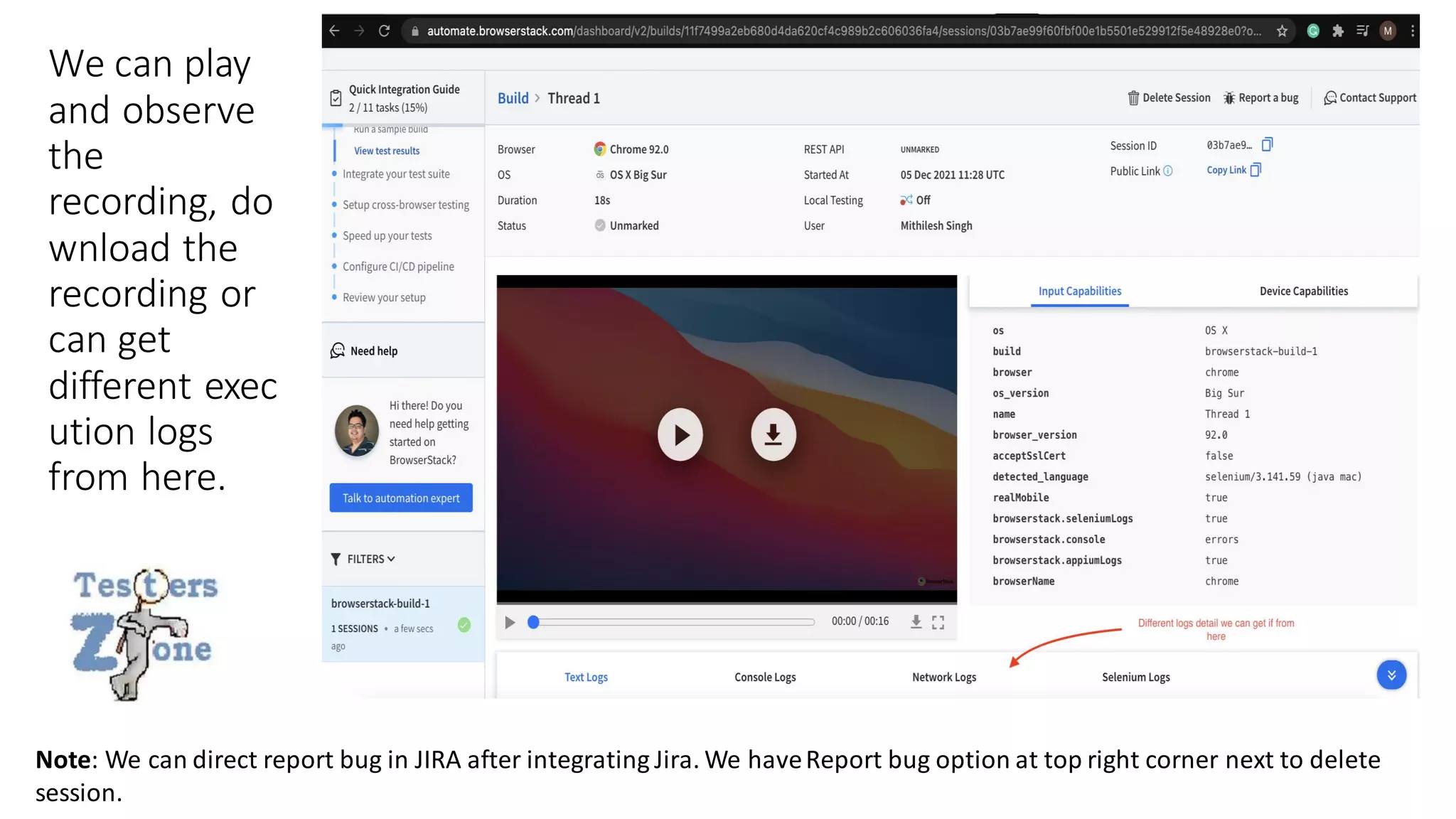Image resolution: width=1456 pixels, height=819 pixels.
Task: Copy Session ID with copy icon
Action: (1267, 145)
